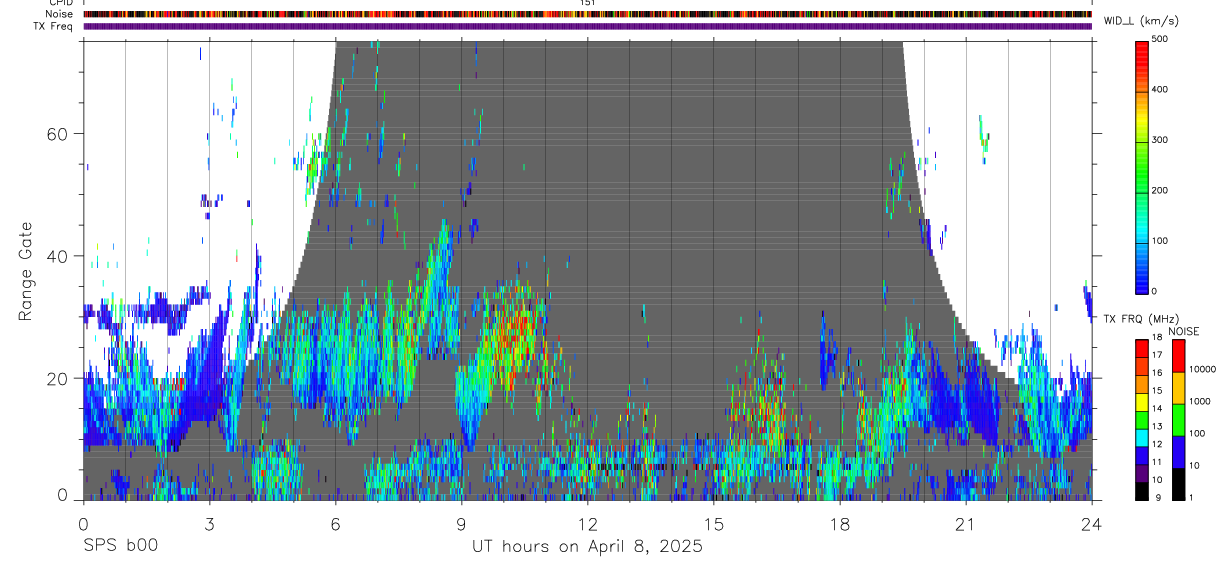This screenshot has width=1228, height=567.
Task: Click the "TX FRQ (MHz)" legend title
Action: [1140, 319]
